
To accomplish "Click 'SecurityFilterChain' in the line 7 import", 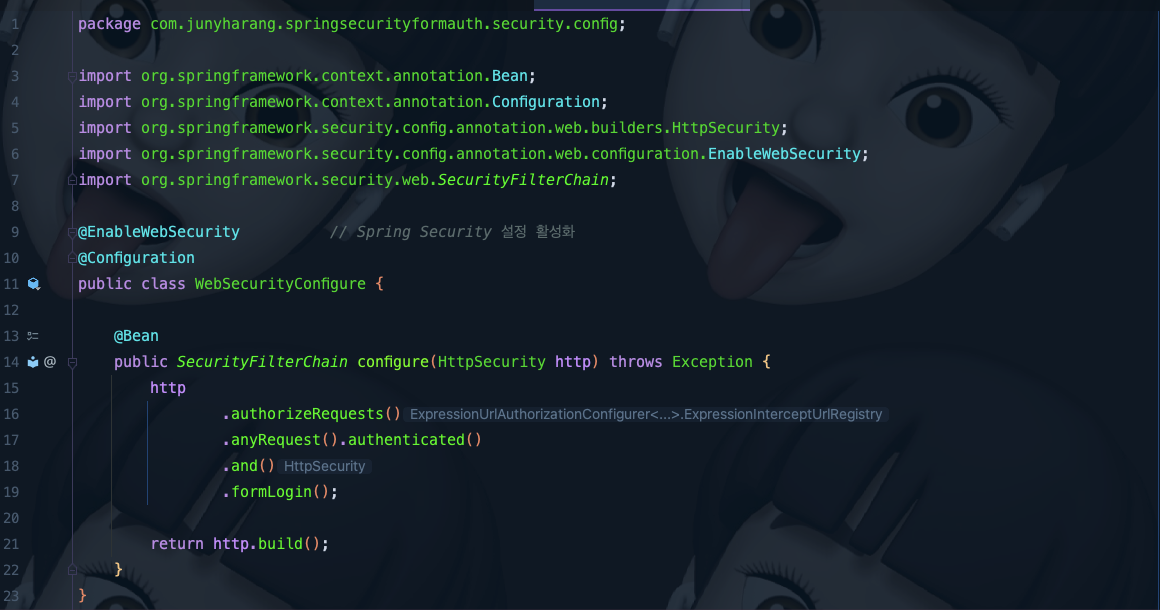I will [523, 180].
